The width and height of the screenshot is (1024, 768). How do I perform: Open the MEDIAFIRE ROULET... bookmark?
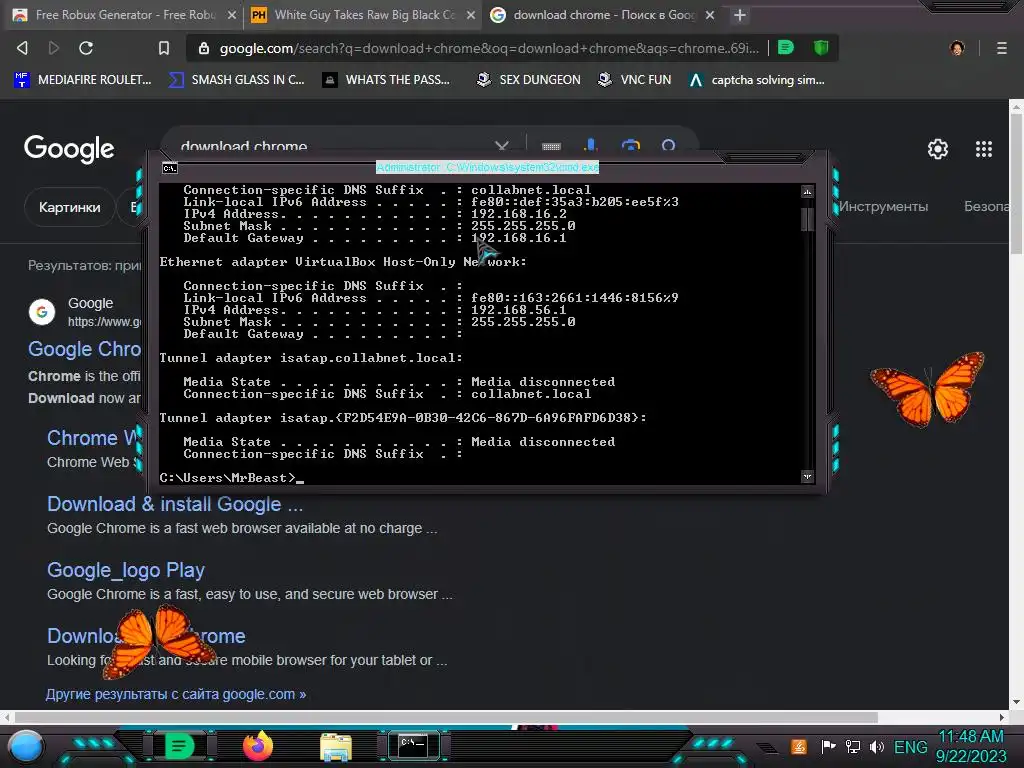click(x=83, y=80)
